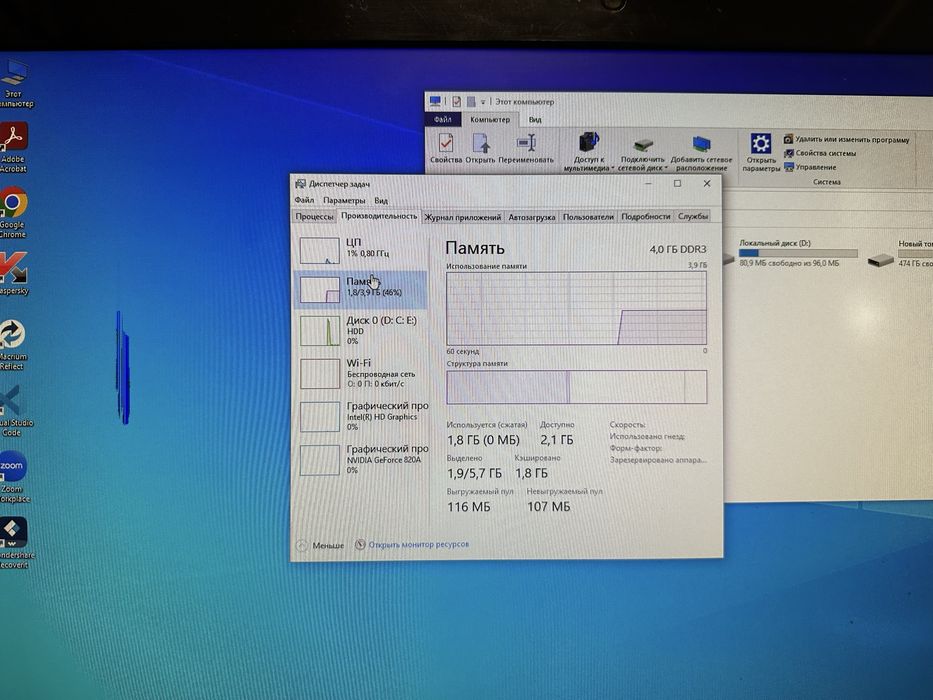Launch Zoom Workplace desktop shortcut
933x700 pixels.
[14, 477]
